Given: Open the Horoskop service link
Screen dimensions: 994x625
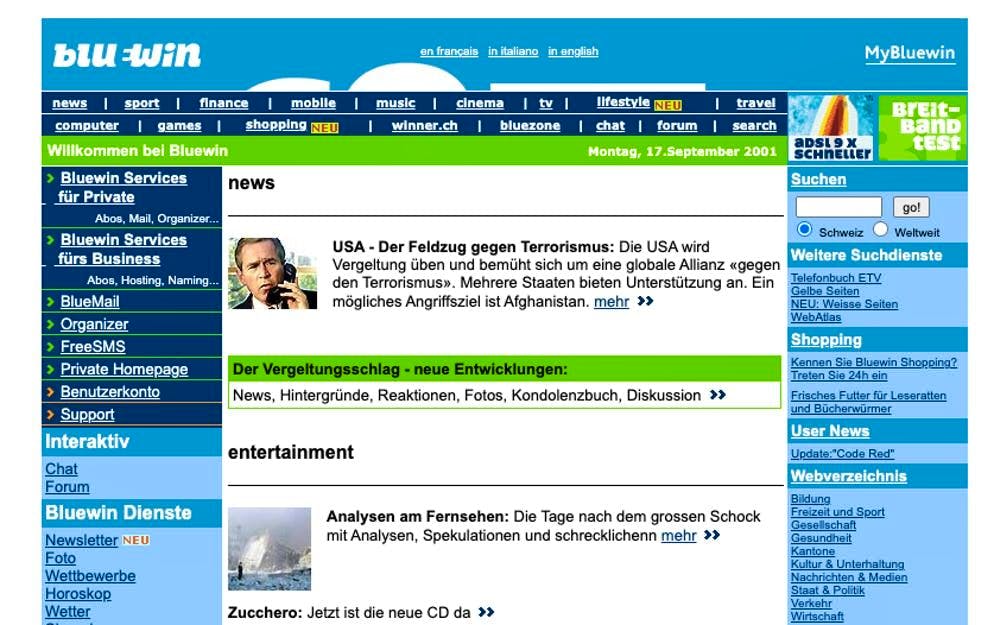Looking at the screenshot, I should click(78, 594).
